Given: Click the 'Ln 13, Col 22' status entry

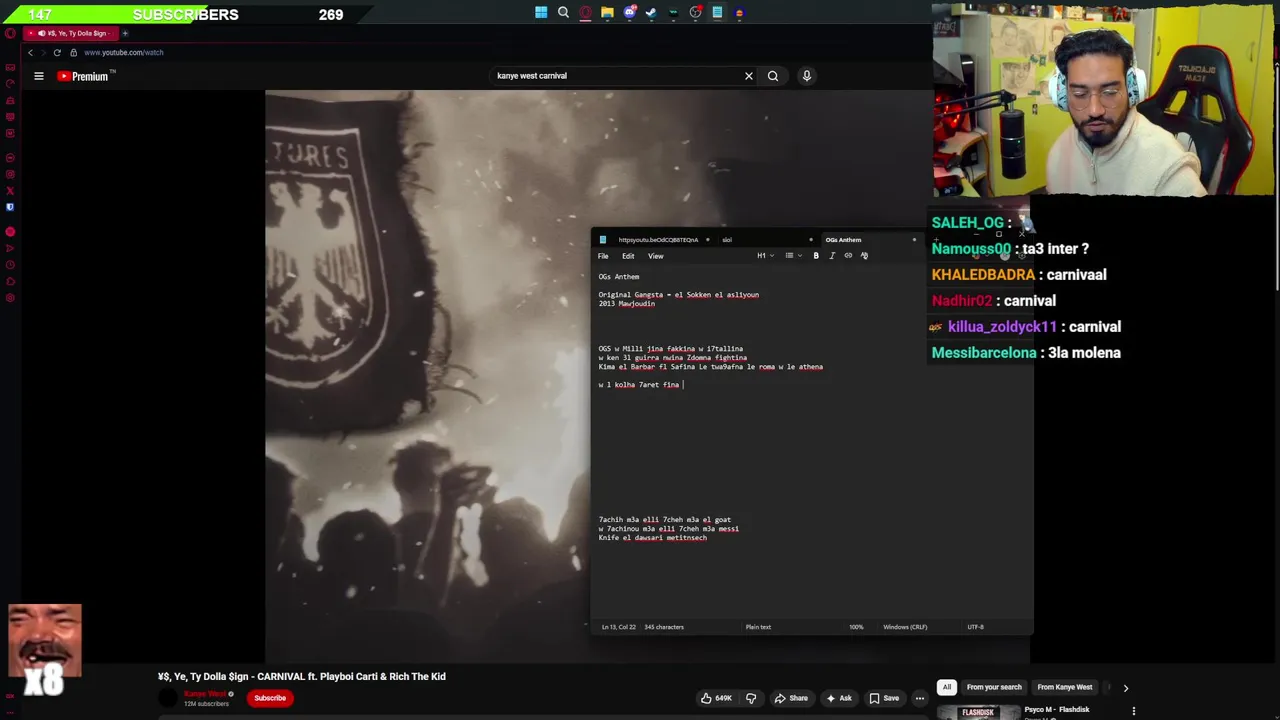Looking at the screenshot, I should tap(619, 627).
